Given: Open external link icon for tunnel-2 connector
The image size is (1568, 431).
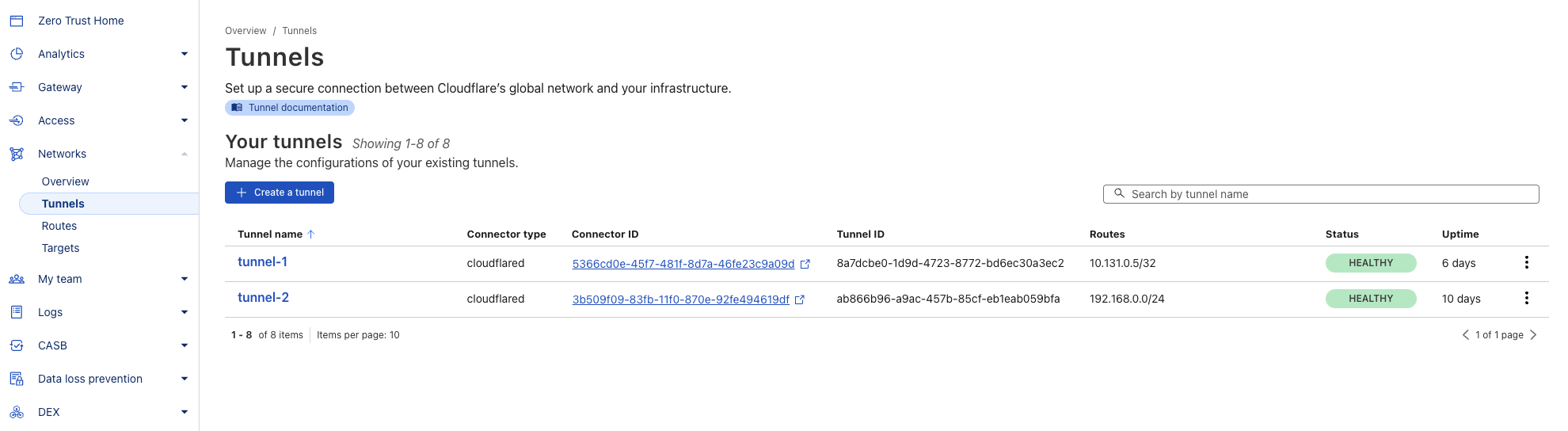Looking at the screenshot, I should (800, 299).
